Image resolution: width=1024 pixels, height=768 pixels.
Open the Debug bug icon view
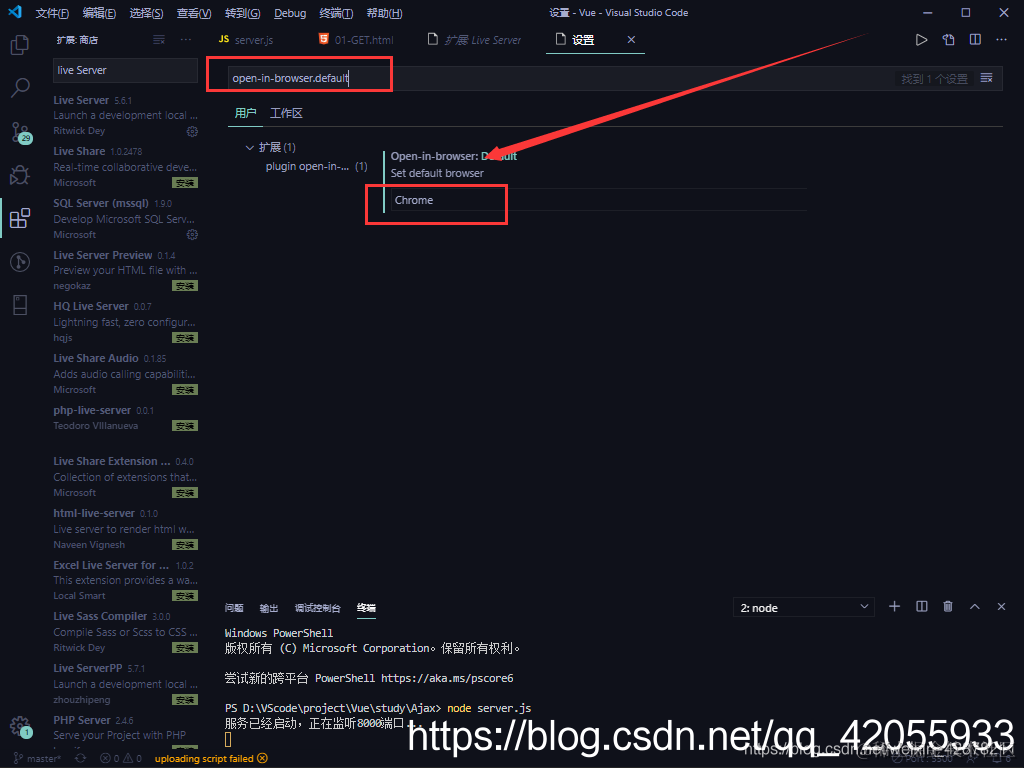(x=20, y=175)
